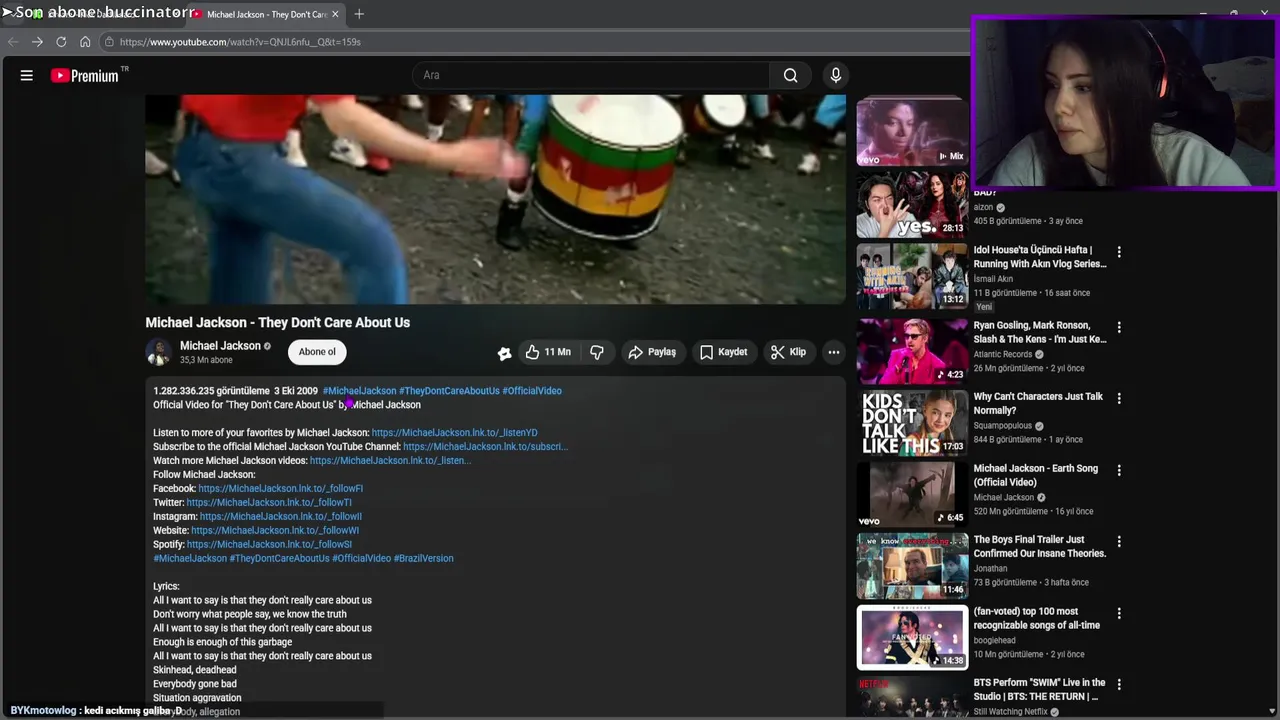Click the browser back arrow
Screen dimensions: 1280x720
(x=12, y=42)
